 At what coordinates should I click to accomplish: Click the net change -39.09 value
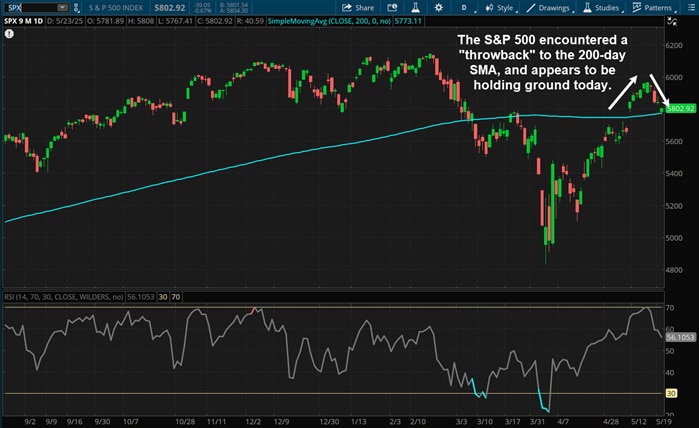point(202,5)
